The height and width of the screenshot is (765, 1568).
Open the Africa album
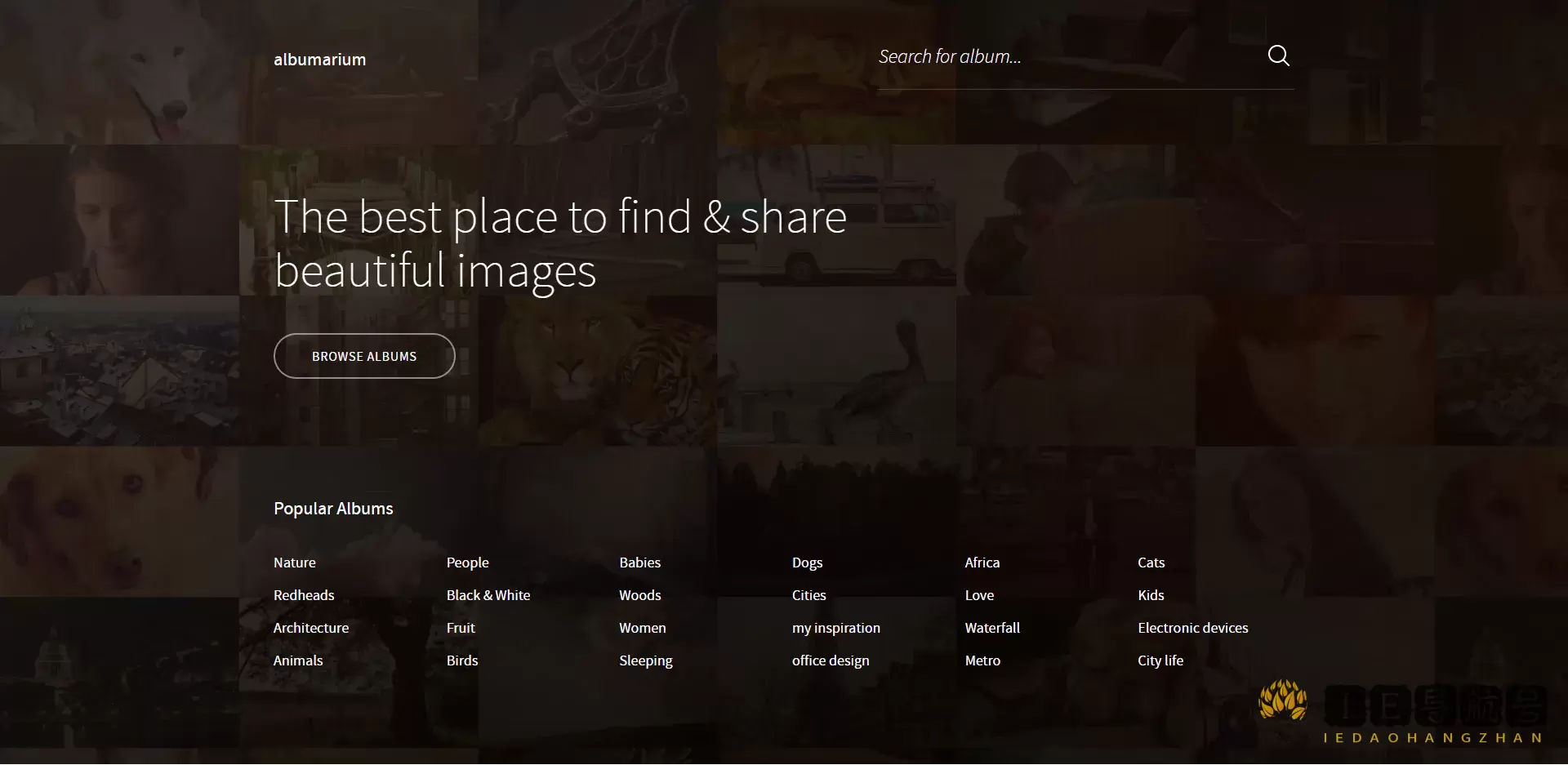[x=982, y=563]
